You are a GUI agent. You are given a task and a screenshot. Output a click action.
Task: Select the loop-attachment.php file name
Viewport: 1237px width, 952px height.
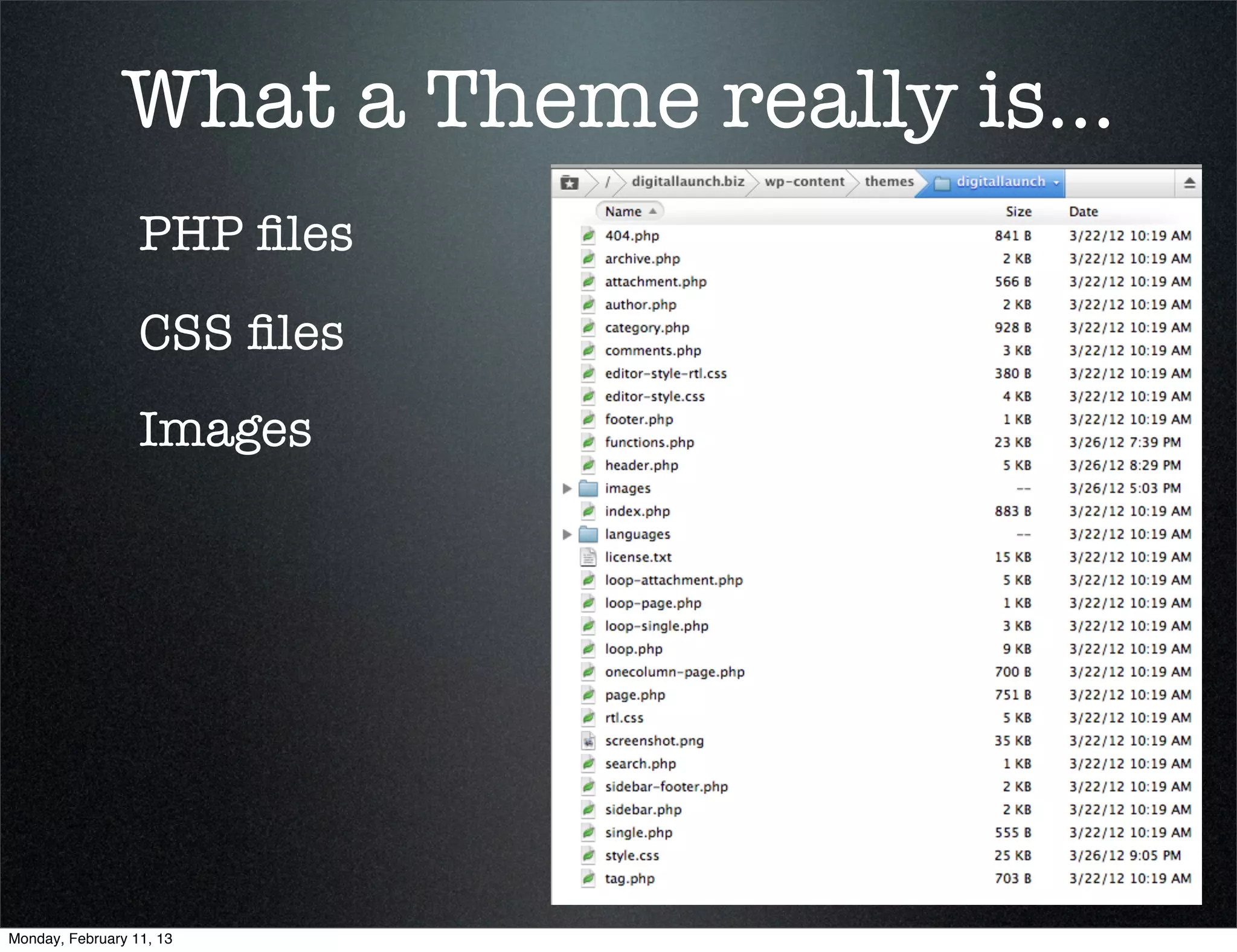click(x=673, y=580)
